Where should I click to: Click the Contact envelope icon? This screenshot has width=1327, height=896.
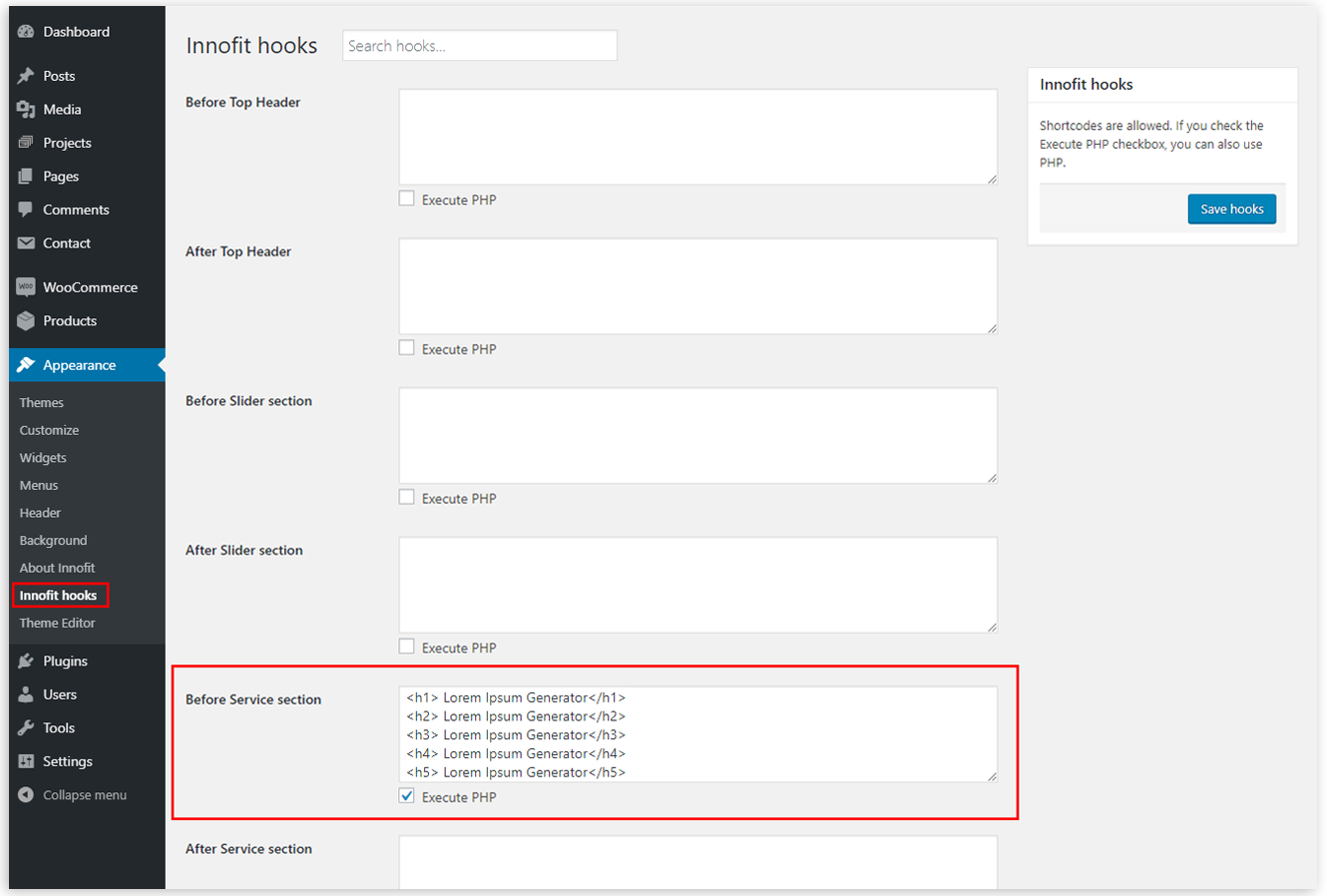point(26,243)
